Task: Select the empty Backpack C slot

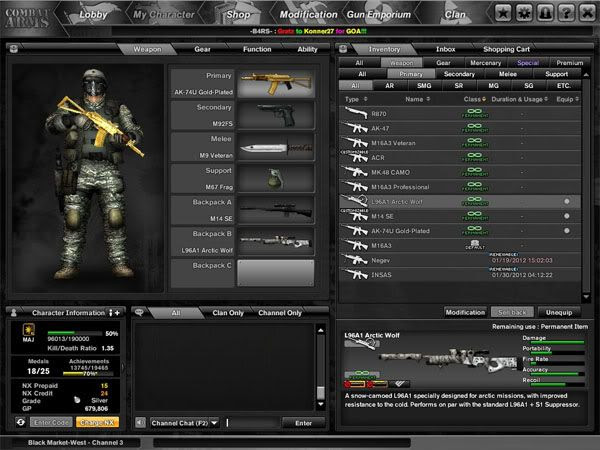Action: (x=276, y=273)
